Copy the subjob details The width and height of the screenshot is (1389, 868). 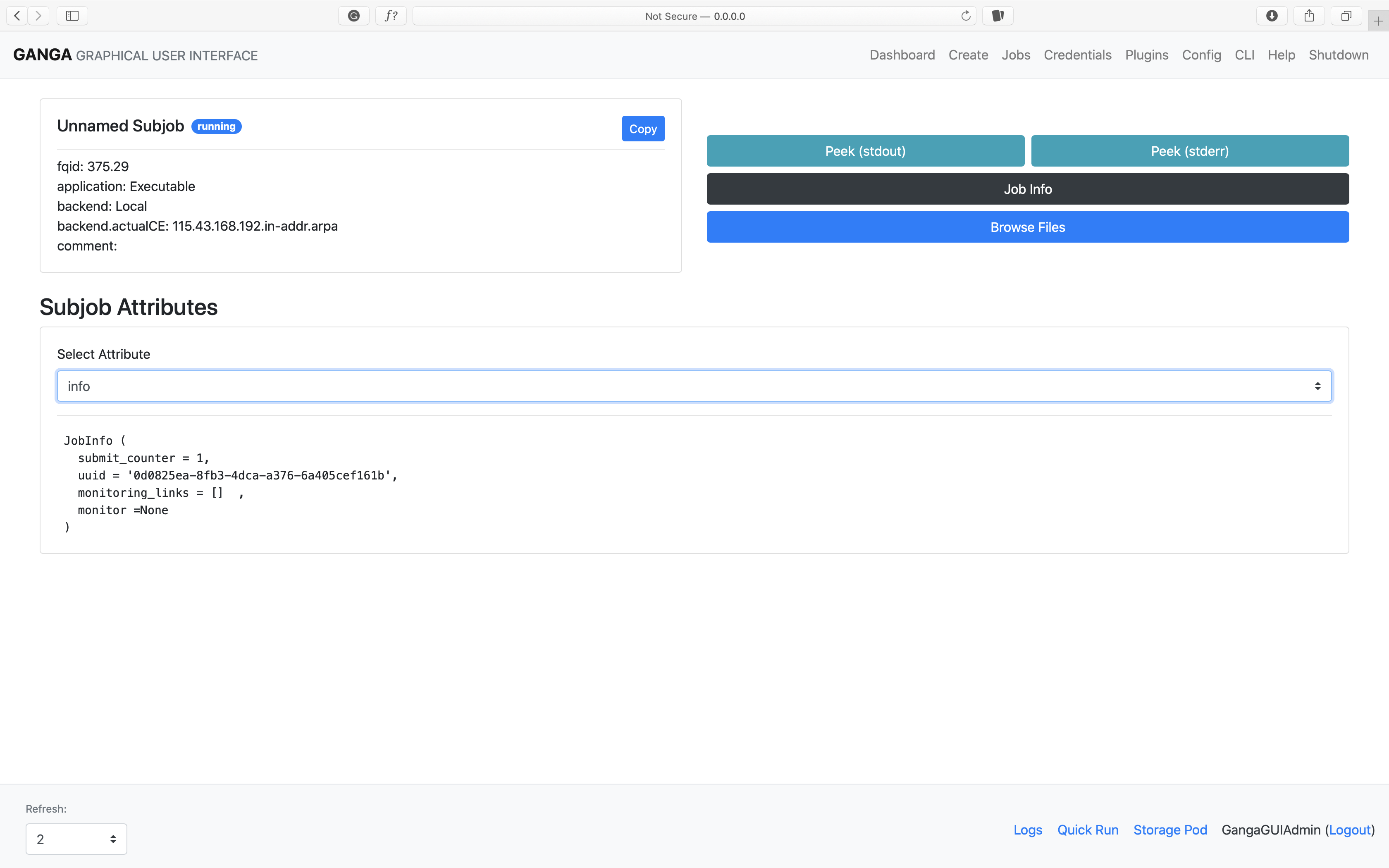642,129
